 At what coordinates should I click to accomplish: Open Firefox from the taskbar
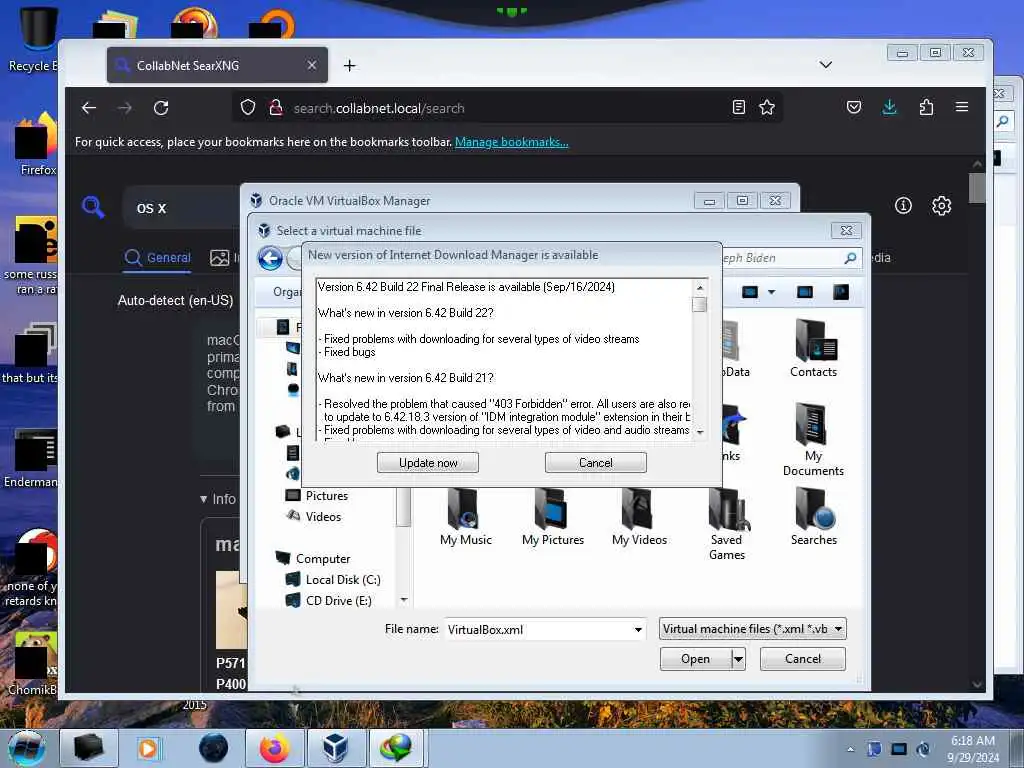274,748
